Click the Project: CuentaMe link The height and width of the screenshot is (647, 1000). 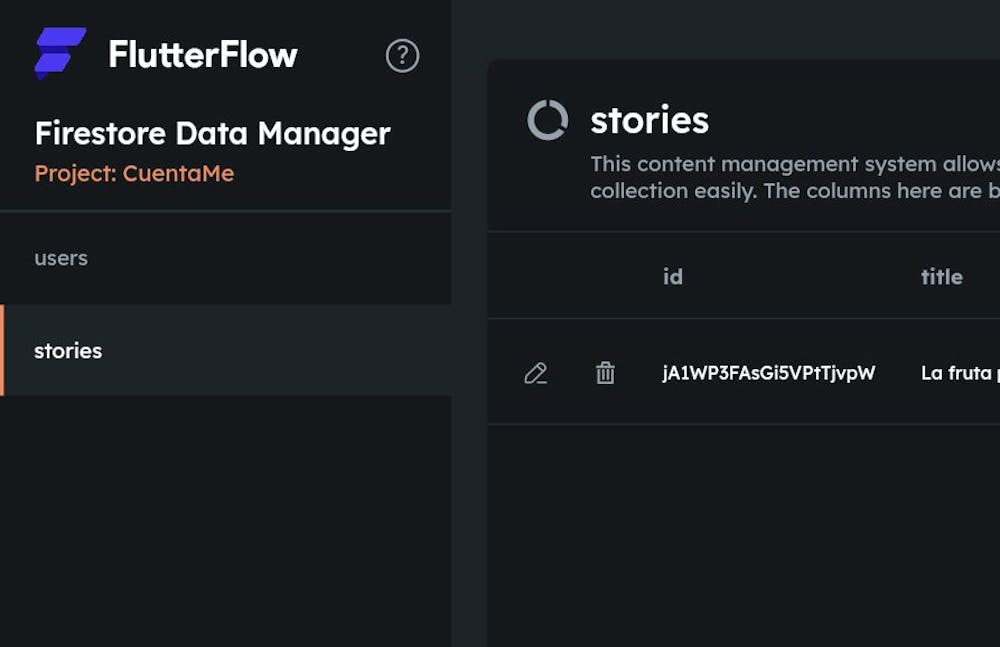pos(134,173)
